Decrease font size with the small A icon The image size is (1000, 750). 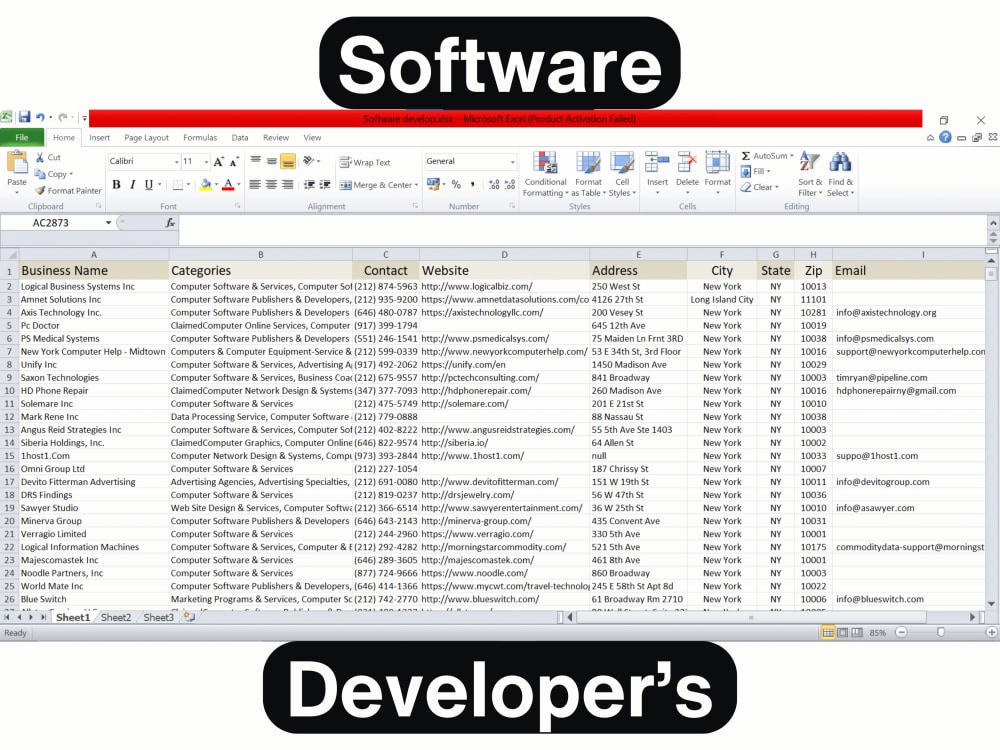233,161
